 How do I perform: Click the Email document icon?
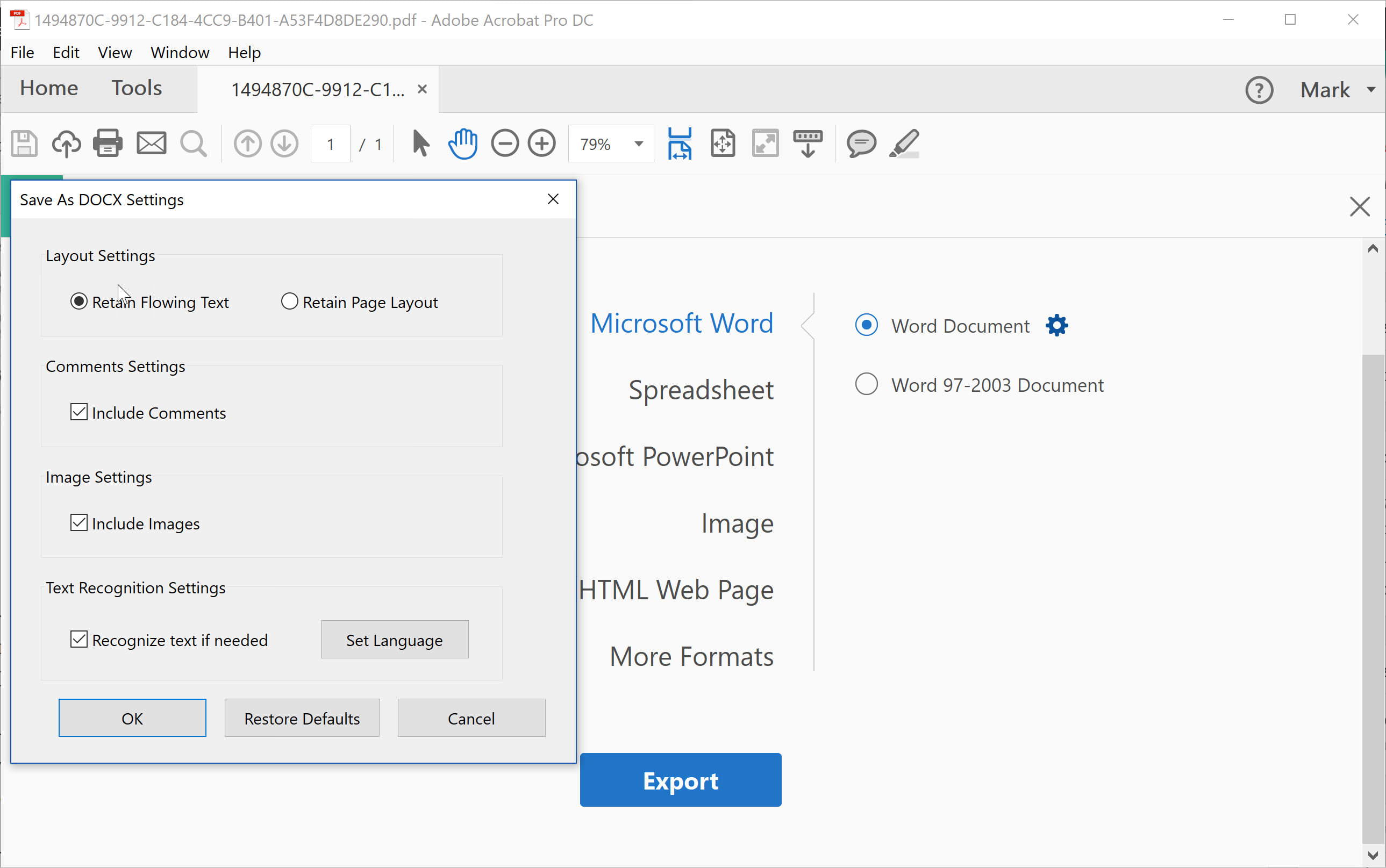[x=152, y=144]
